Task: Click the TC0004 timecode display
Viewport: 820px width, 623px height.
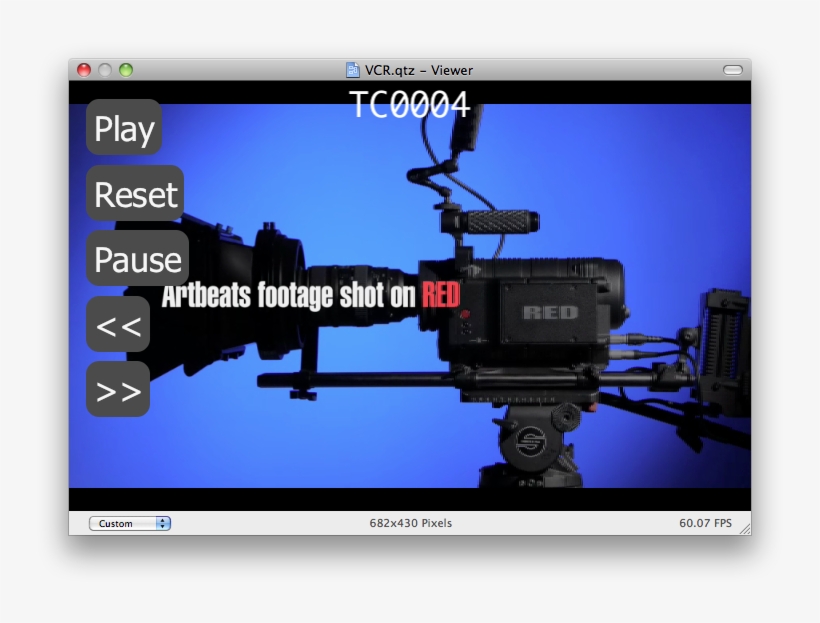Action: 409,104
